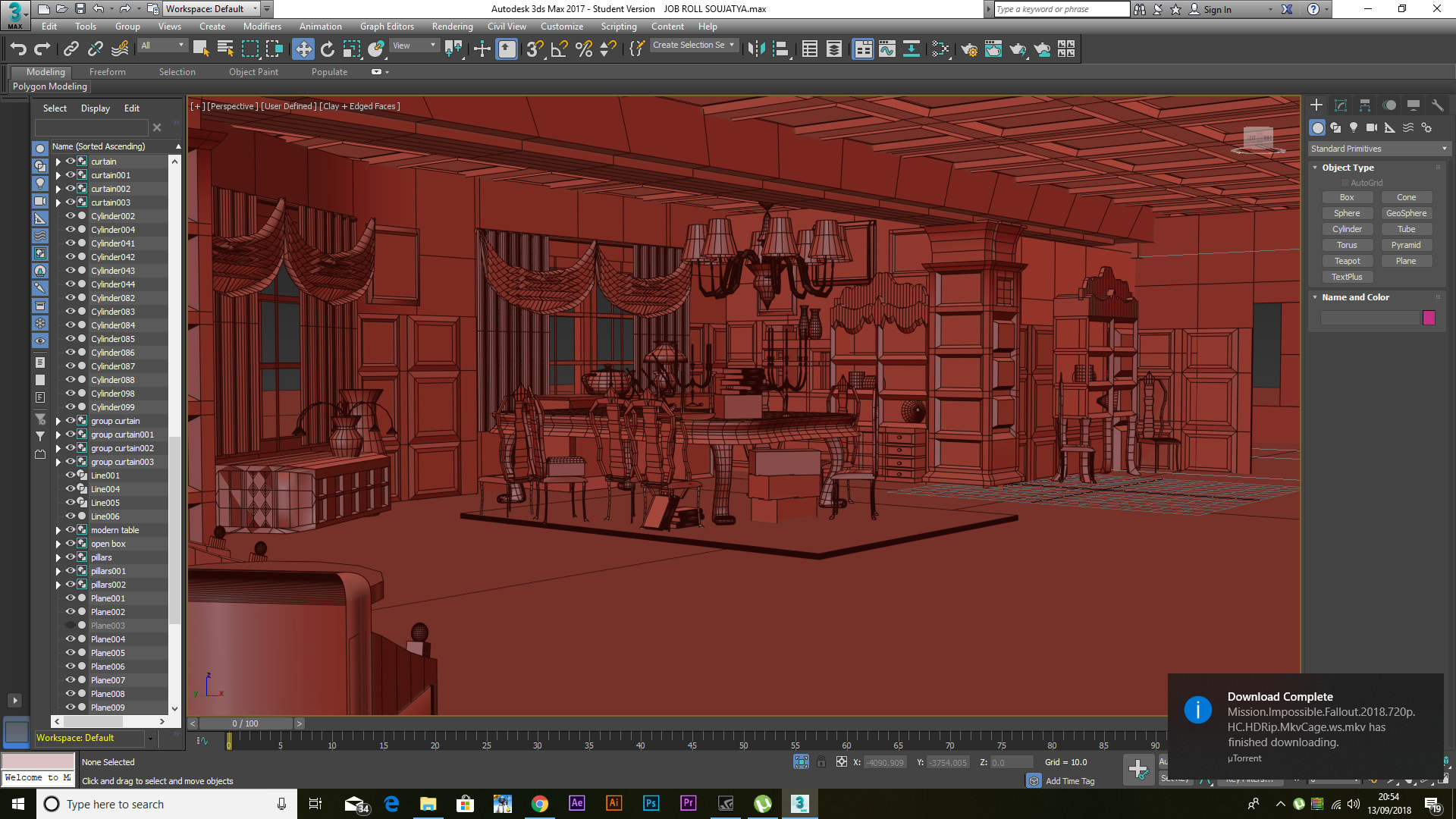Open the Select by Name dialog
1456x819 pixels.
[x=224, y=48]
